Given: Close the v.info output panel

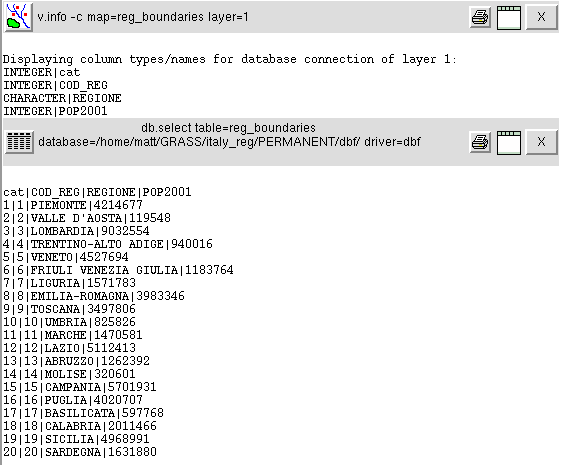Looking at the screenshot, I should coord(541,17).
